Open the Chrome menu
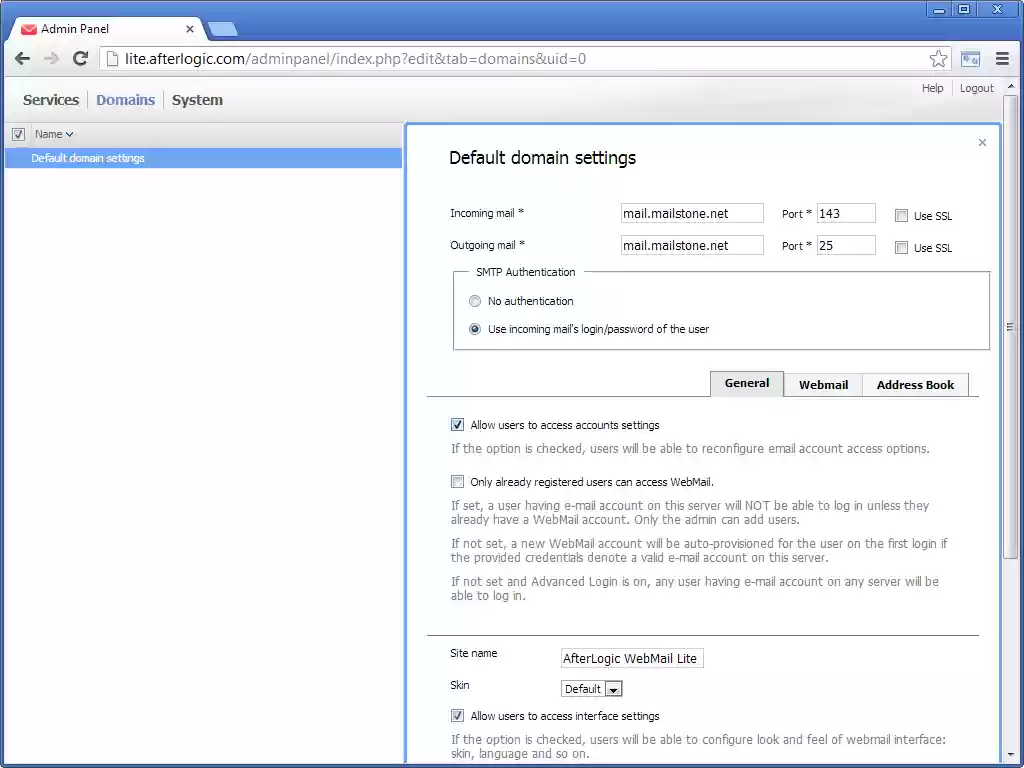The image size is (1024, 768). (x=1002, y=58)
